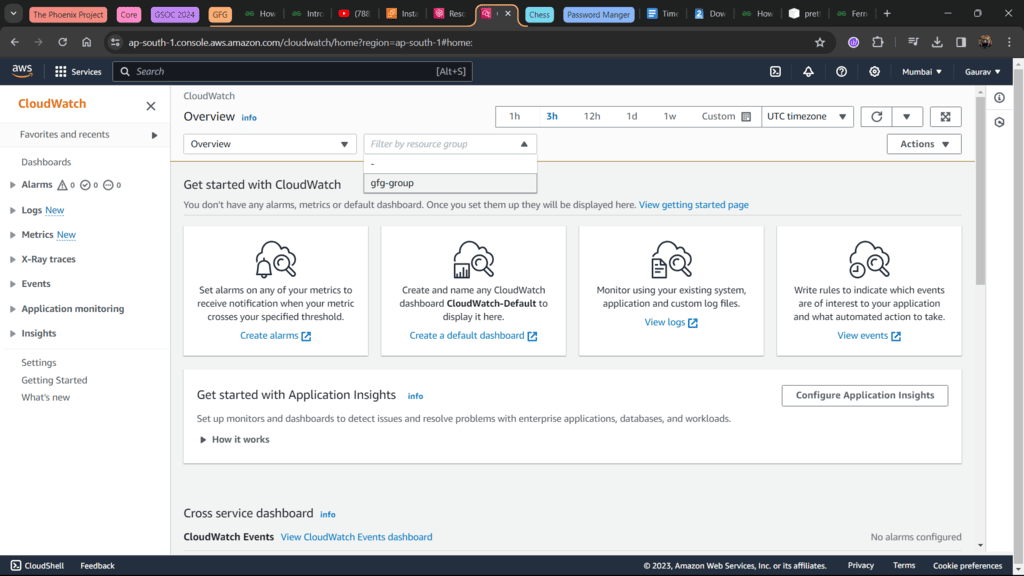Switch to the Chess tab group
The height and width of the screenshot is (576, 1024).
pos(539,14)
